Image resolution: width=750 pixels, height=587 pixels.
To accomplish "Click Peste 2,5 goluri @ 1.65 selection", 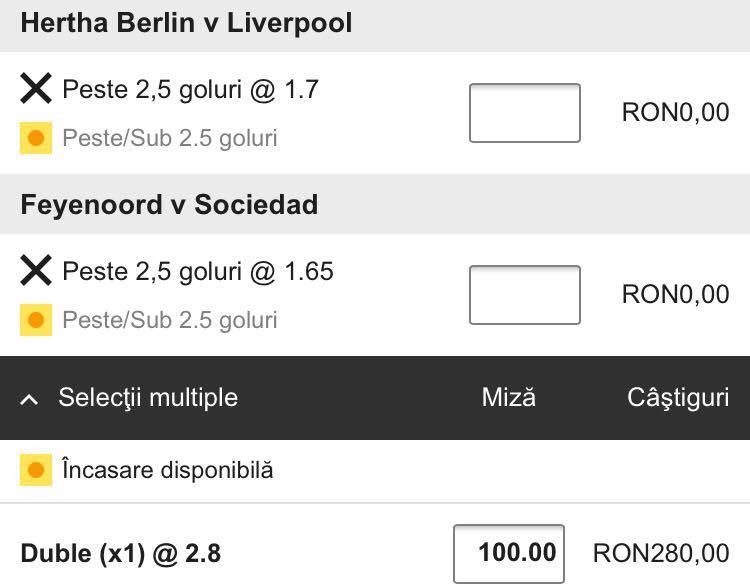I will pyautogui.click(x=198, y=271).
